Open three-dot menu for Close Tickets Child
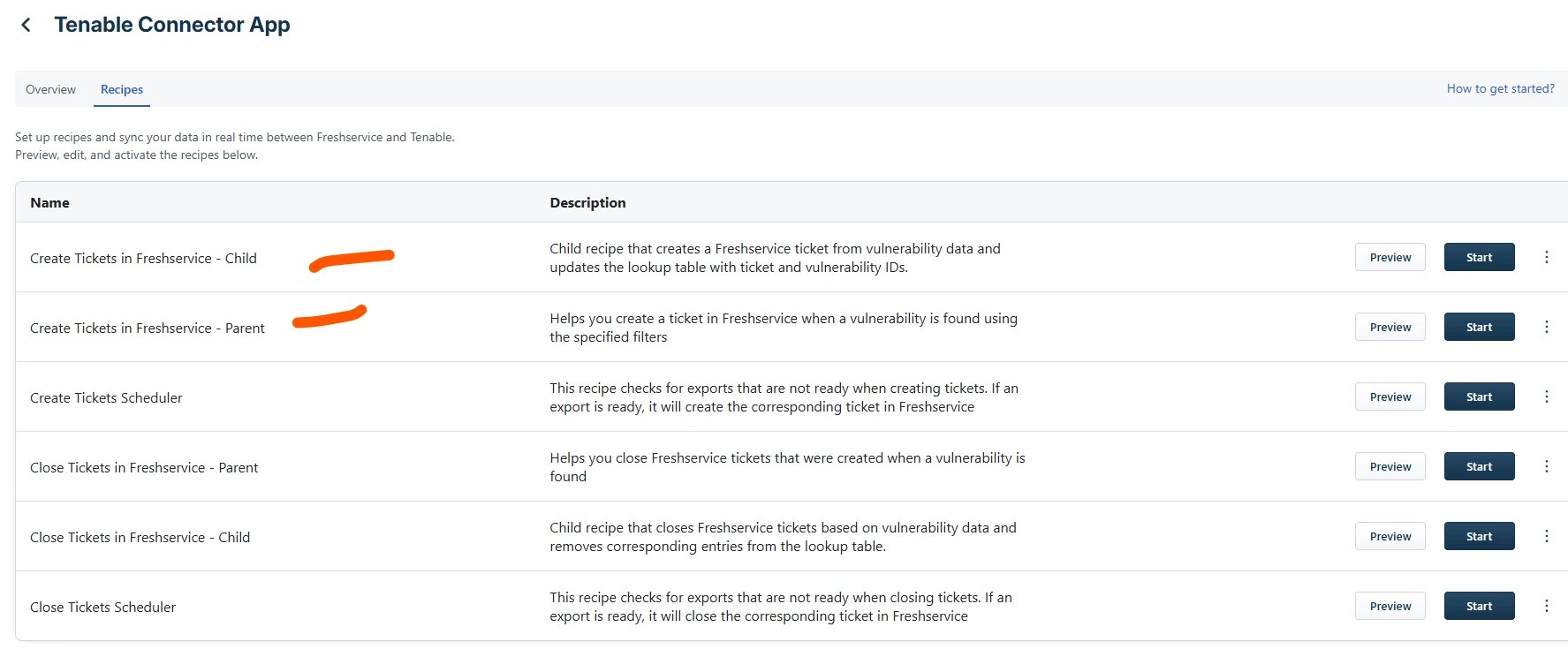This screenshot has height=657, width=1568. pos(1546,536)
